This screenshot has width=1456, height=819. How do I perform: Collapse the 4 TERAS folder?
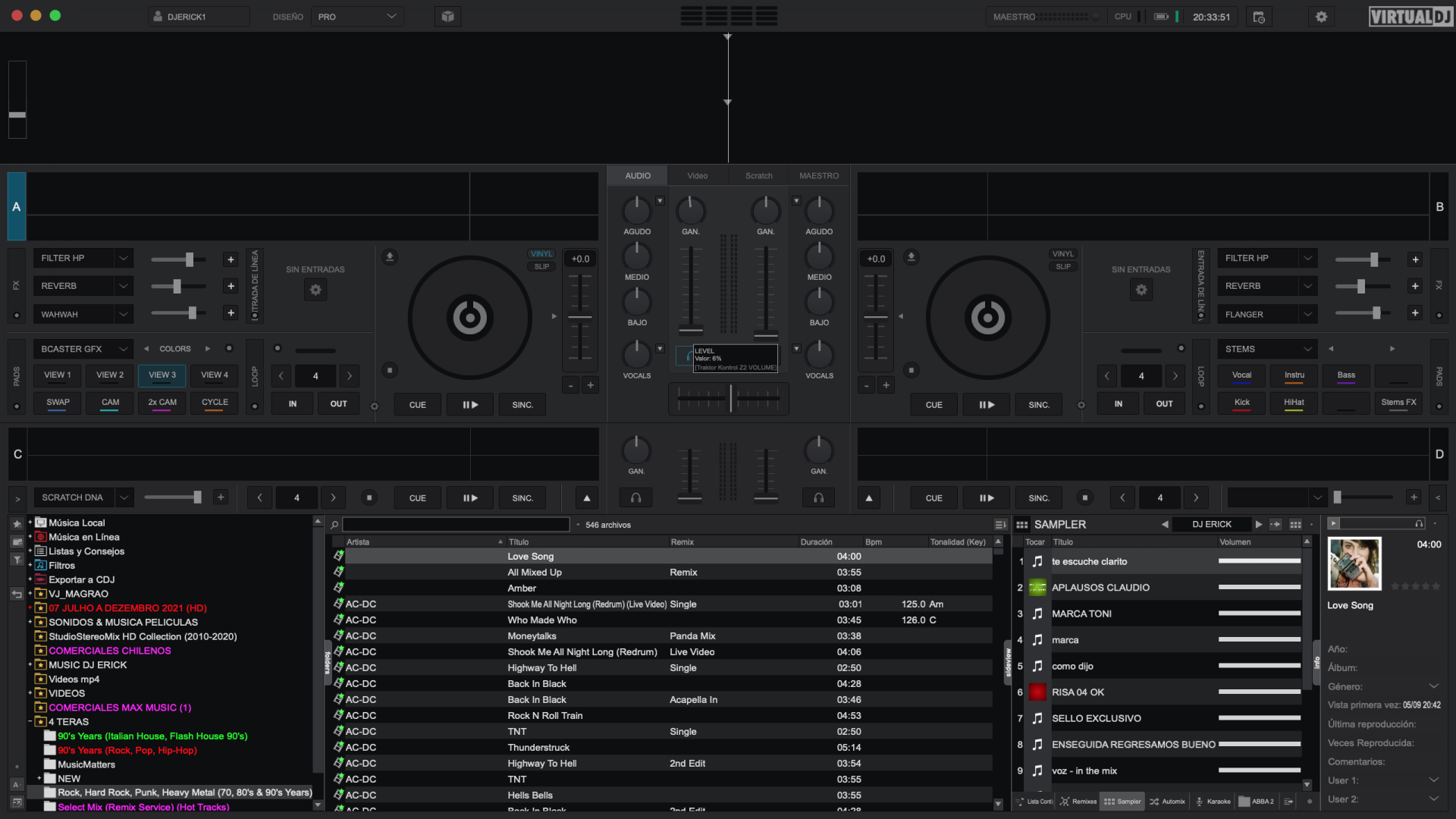[30, 722]
